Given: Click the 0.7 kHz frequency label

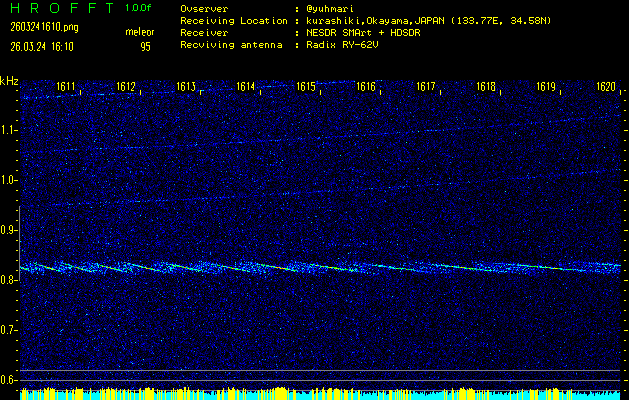Looking at the screenshot, I should (x=9, y=329).
